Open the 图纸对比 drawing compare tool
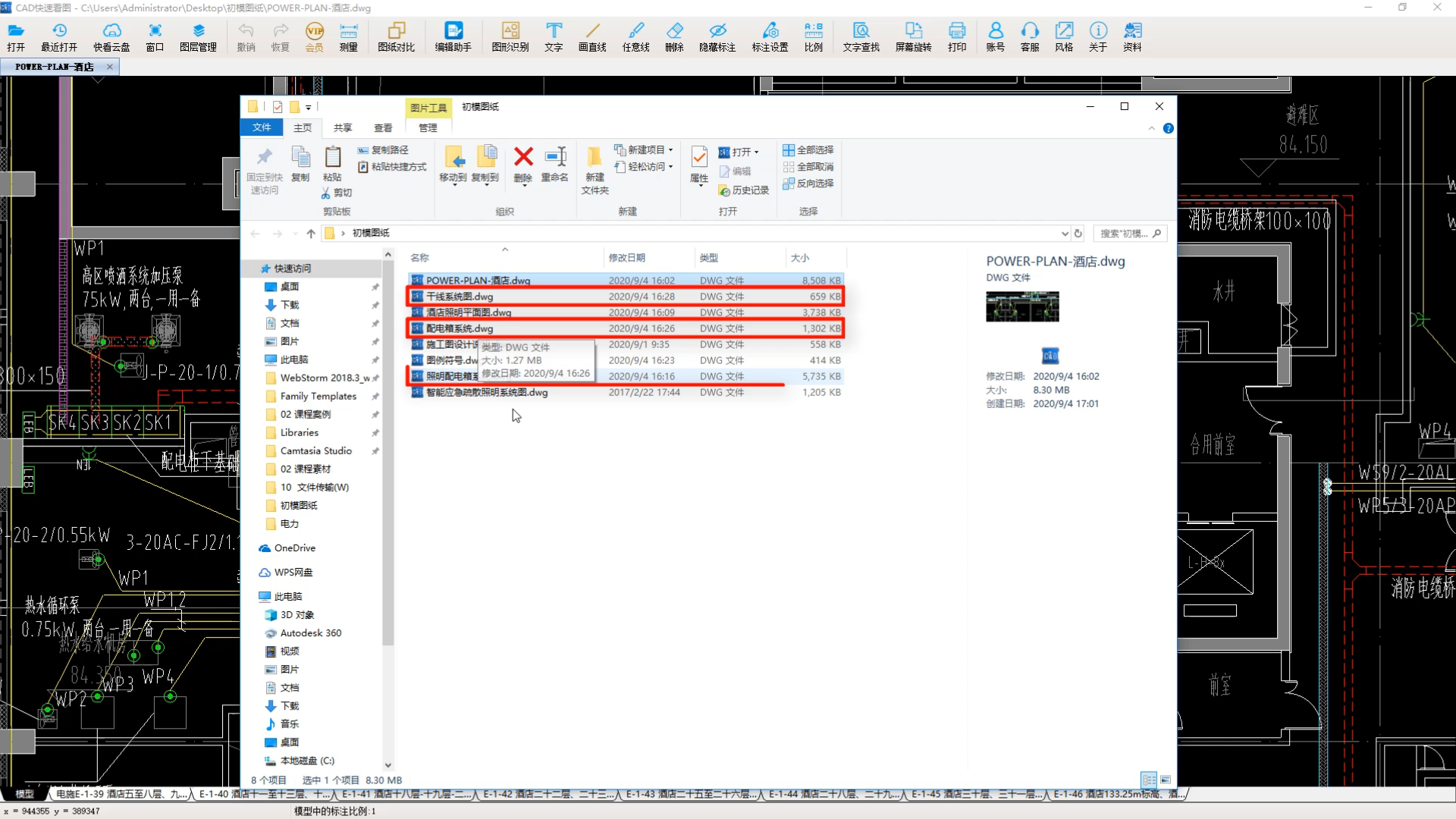1456x819 pixels. point(396,36)
